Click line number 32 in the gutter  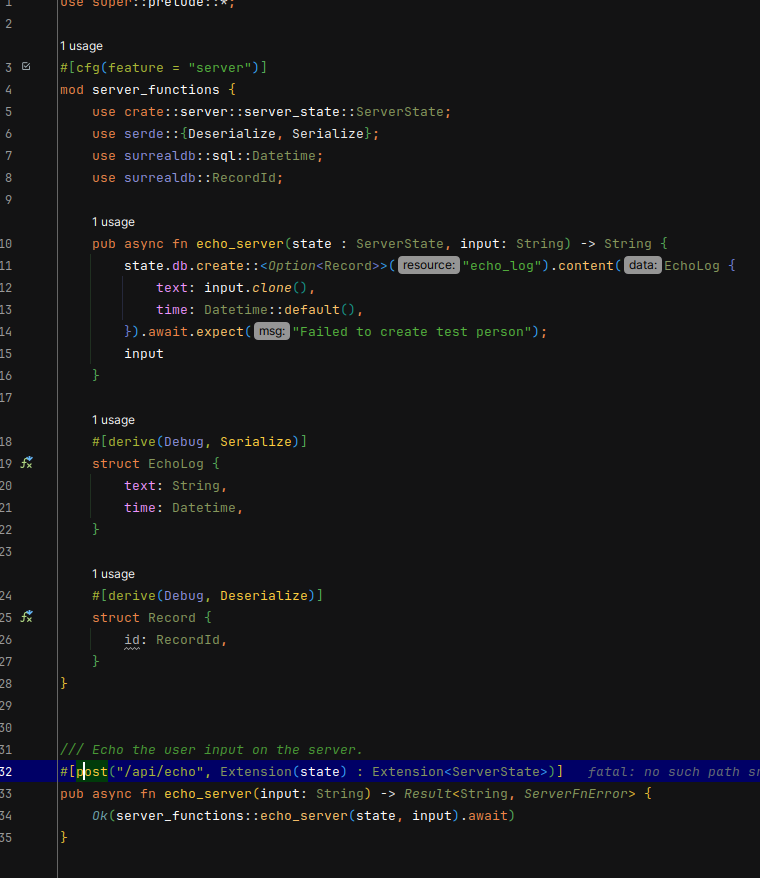[x=7, y=772]
